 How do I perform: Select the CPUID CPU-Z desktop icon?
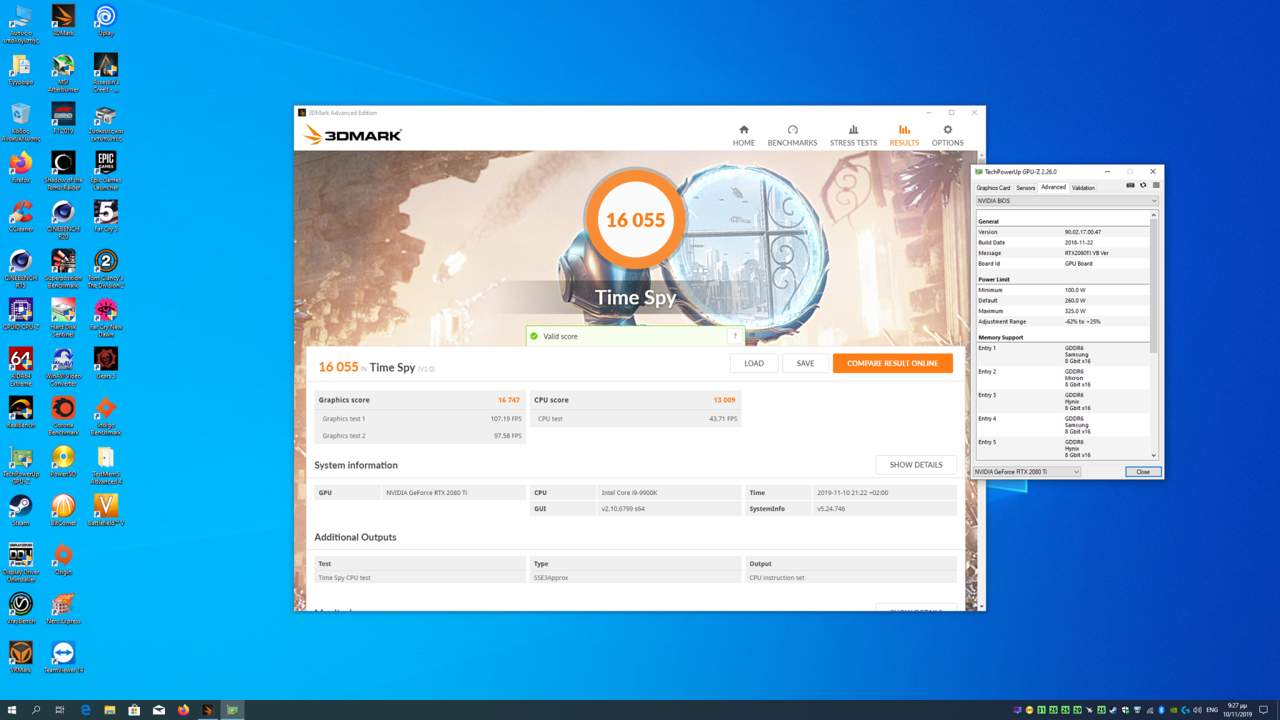click(x=20, y=314)
